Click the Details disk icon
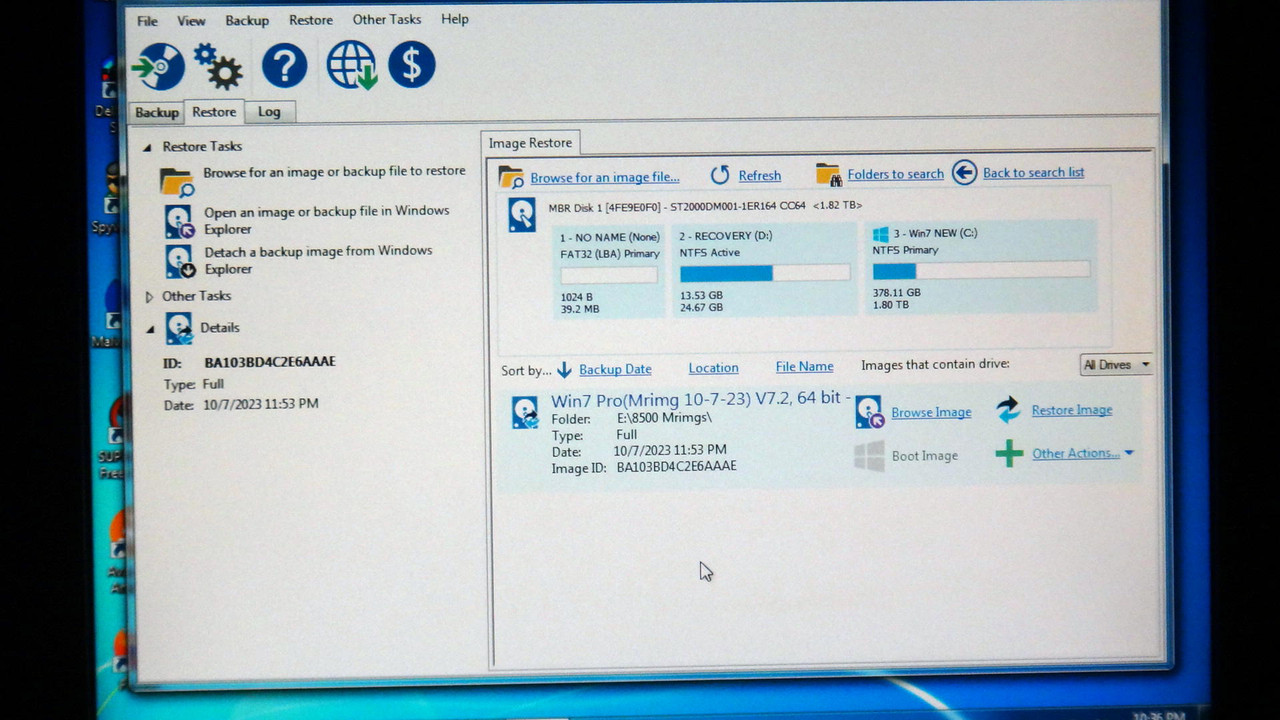 point(179,328)
